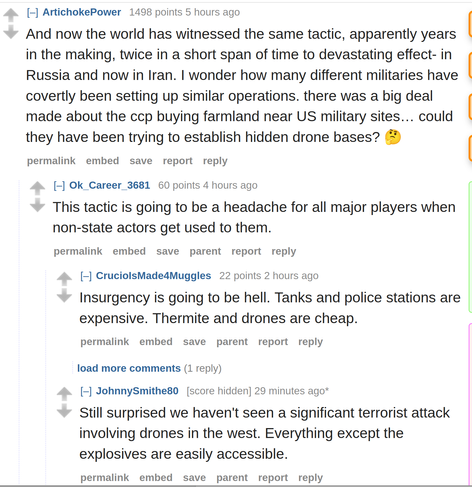This screenshot has height=487, width=472.
Task: Save CrucioIsMade4Muggles' comment
Action: tap(194, 342)
